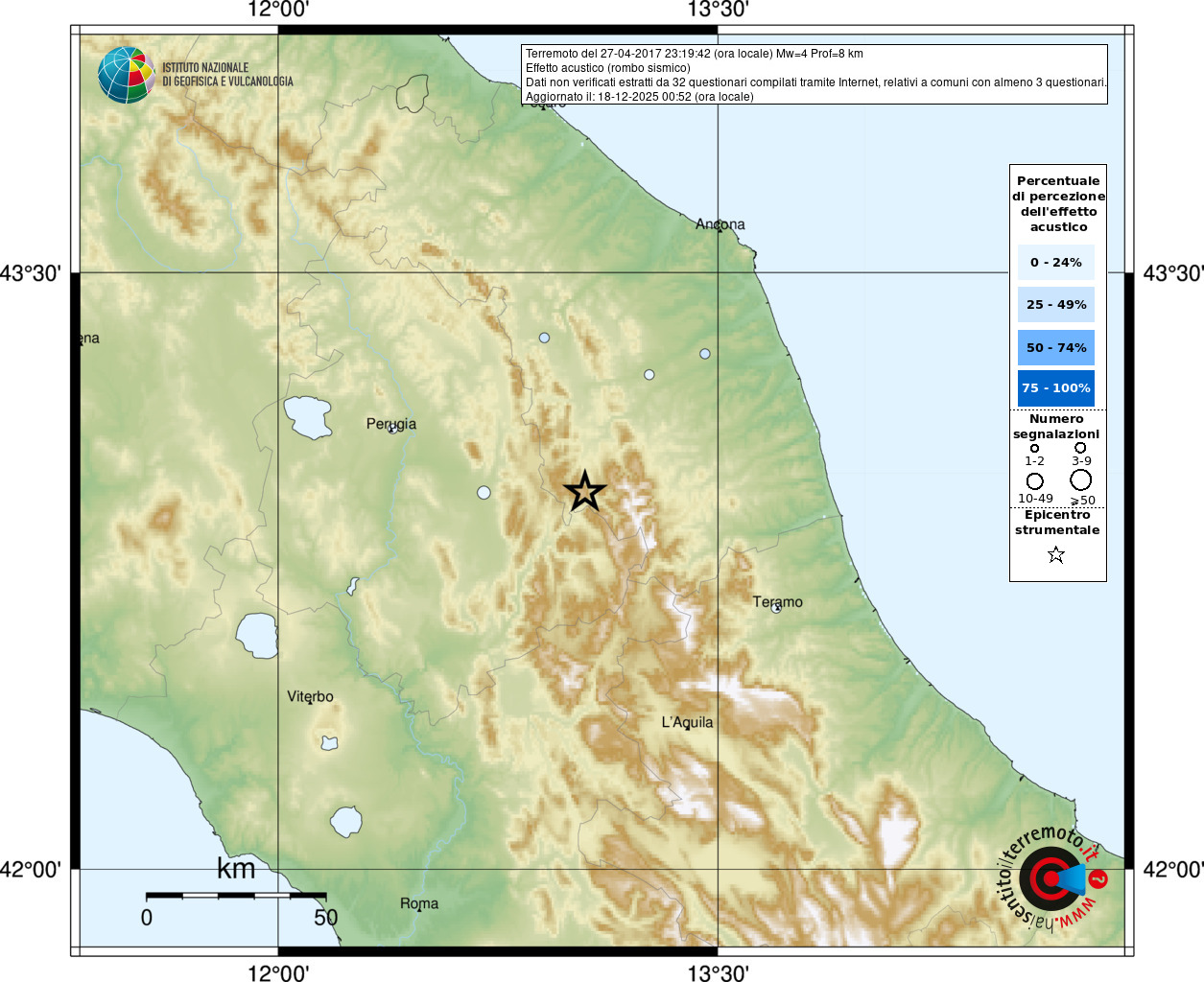Click the km scale bar

[236, 895]
